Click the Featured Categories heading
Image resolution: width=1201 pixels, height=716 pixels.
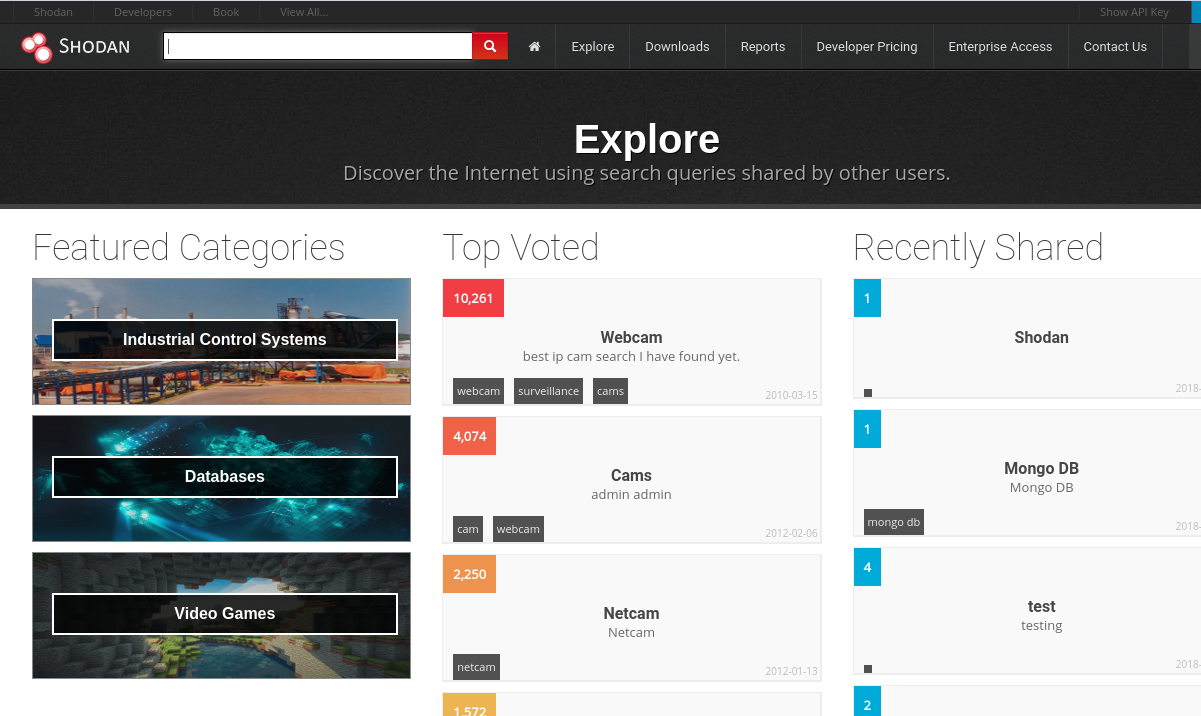[x=189, y=248]
